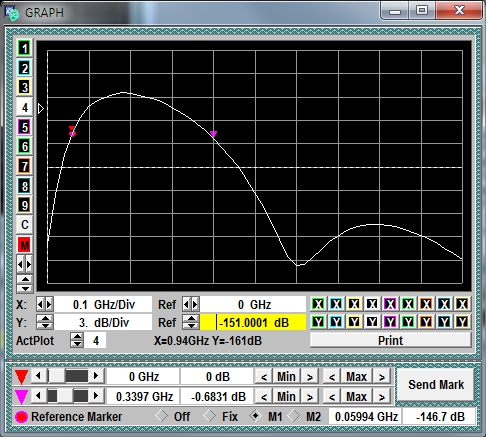Screen dimensions: 486x437
Task: Click the Print button
Action: click(390, 340)
